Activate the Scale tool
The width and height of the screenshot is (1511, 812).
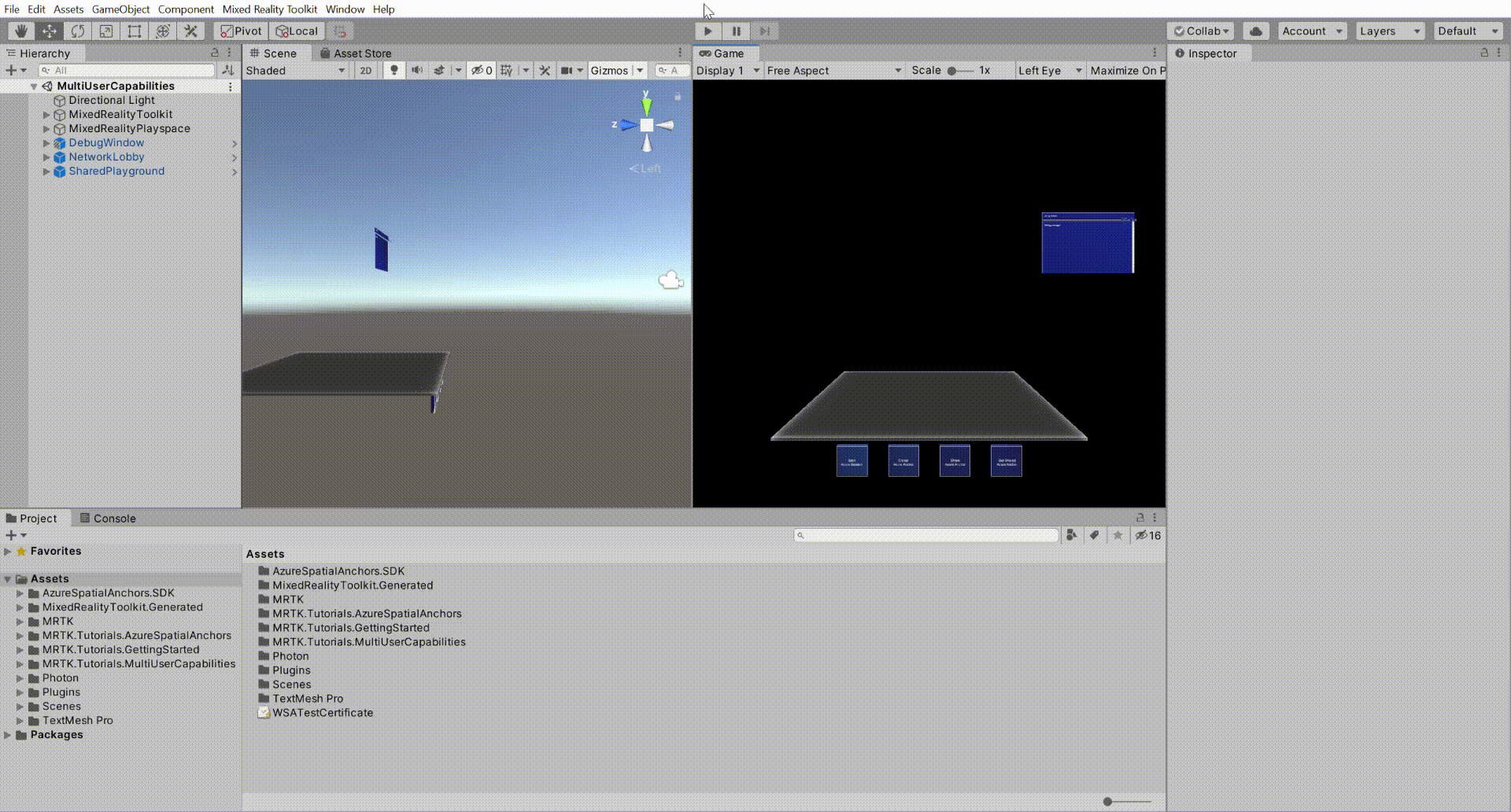pos(105,31)
